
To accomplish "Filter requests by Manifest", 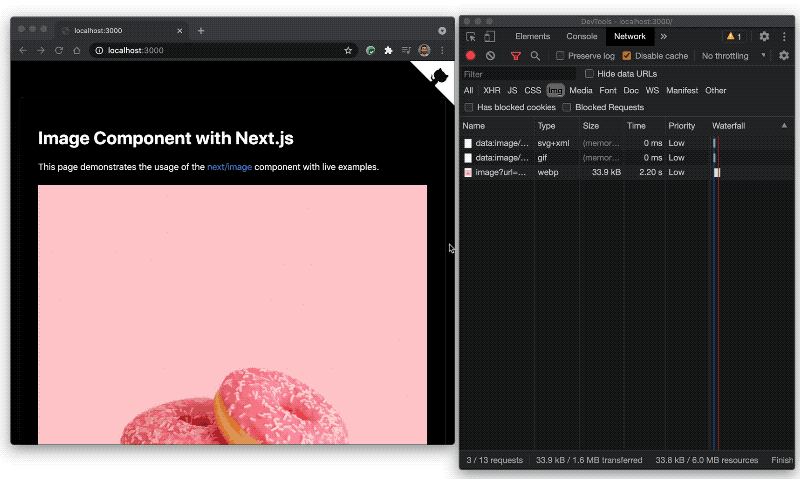I will click(x=682, y=90).
